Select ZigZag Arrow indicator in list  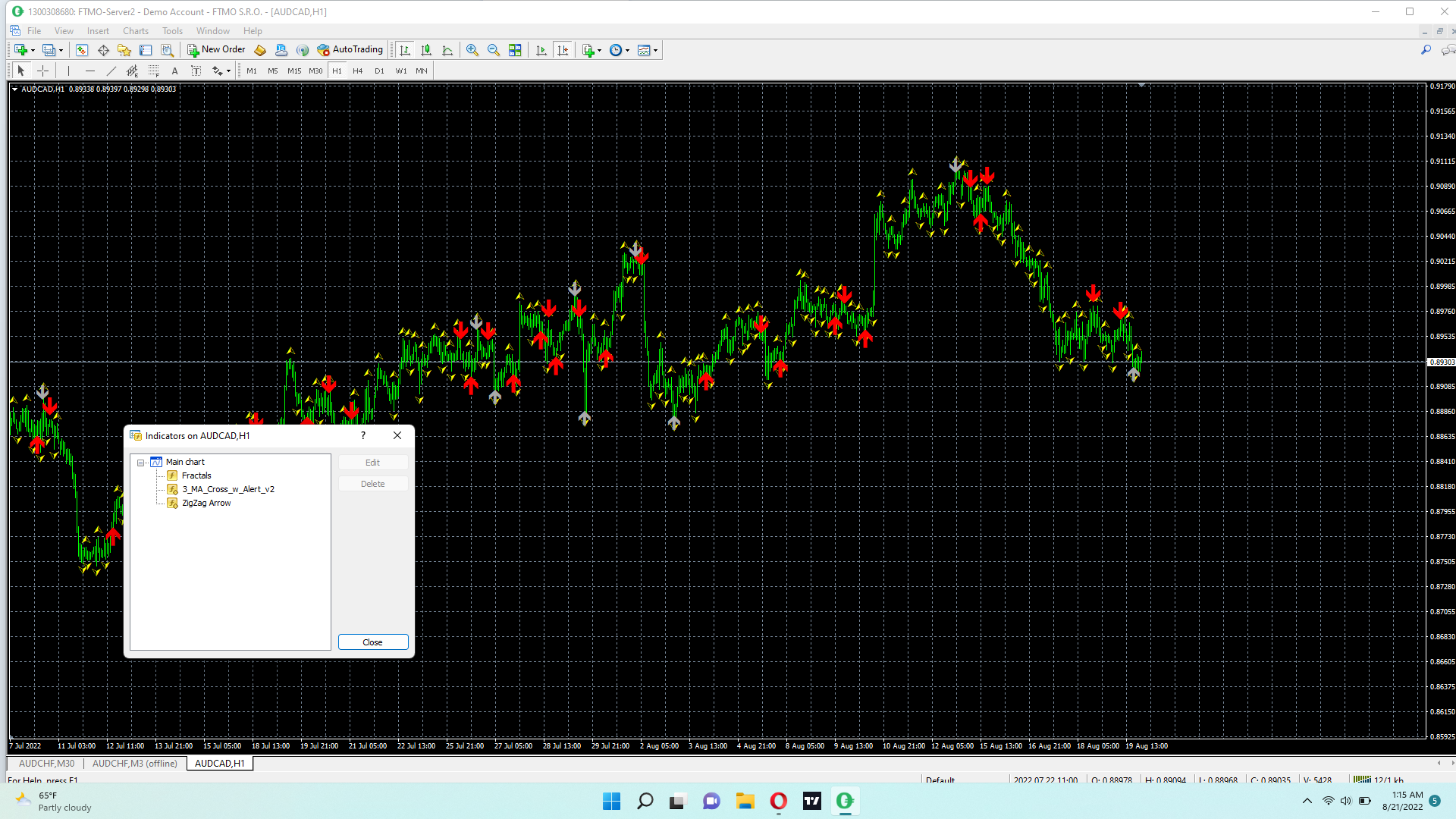(x=206, y=504)
